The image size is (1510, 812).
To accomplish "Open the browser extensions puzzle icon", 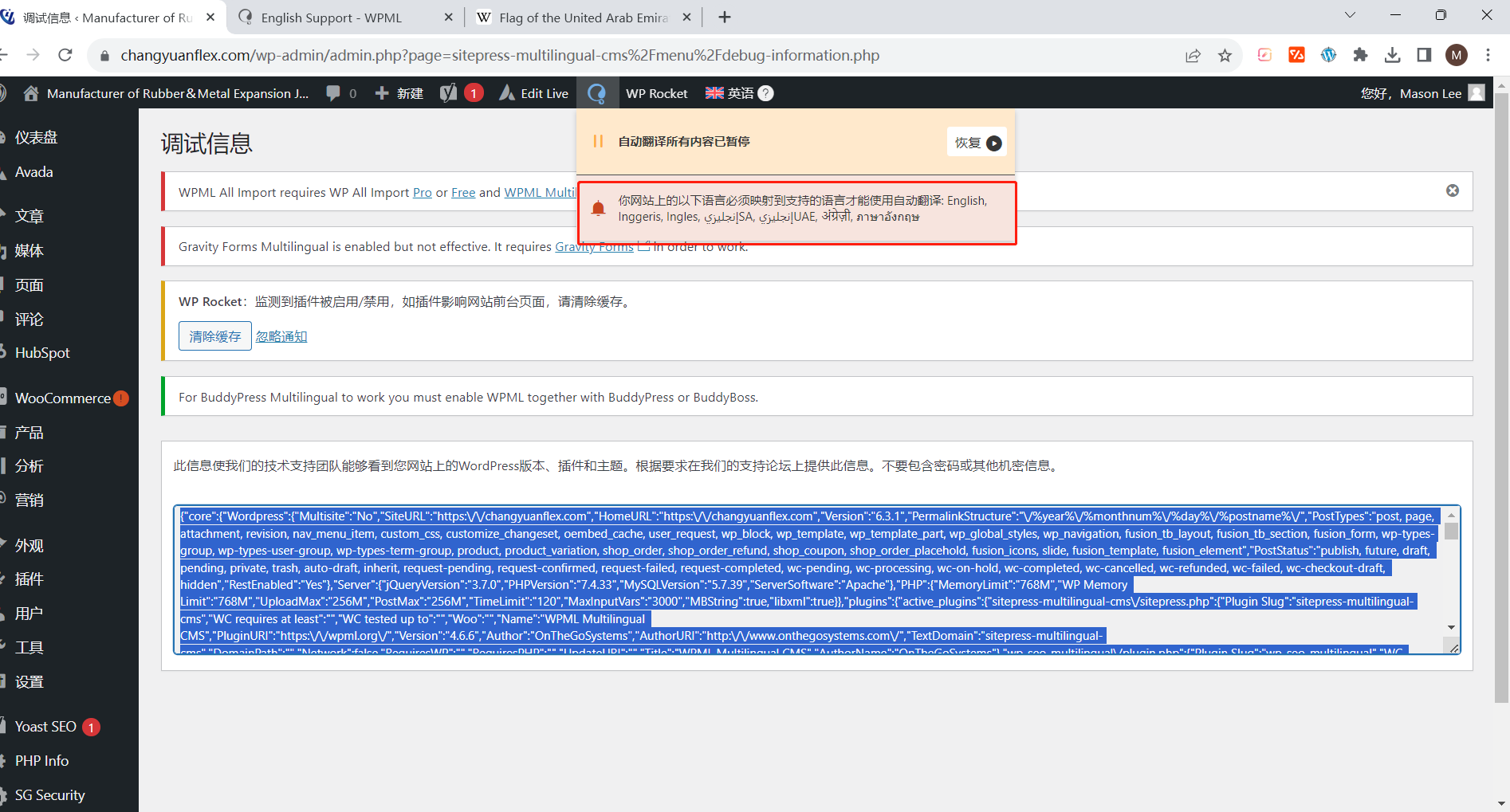I will pos(1360,55).
